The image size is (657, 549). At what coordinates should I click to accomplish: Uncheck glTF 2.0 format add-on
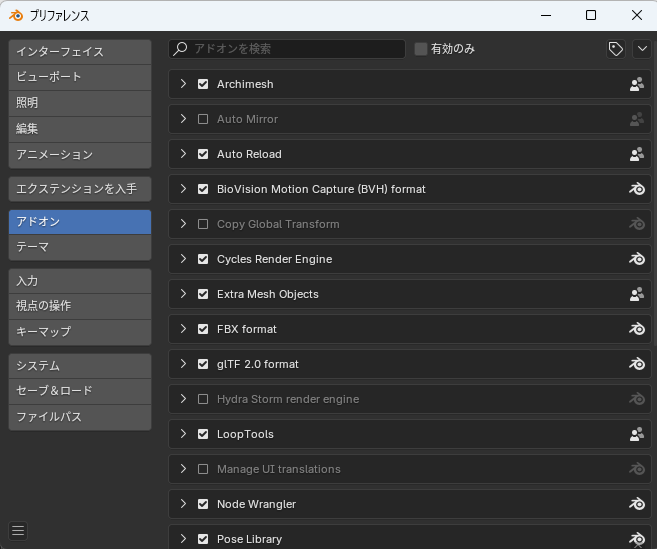pyautogui.click(x=203, y=364)
